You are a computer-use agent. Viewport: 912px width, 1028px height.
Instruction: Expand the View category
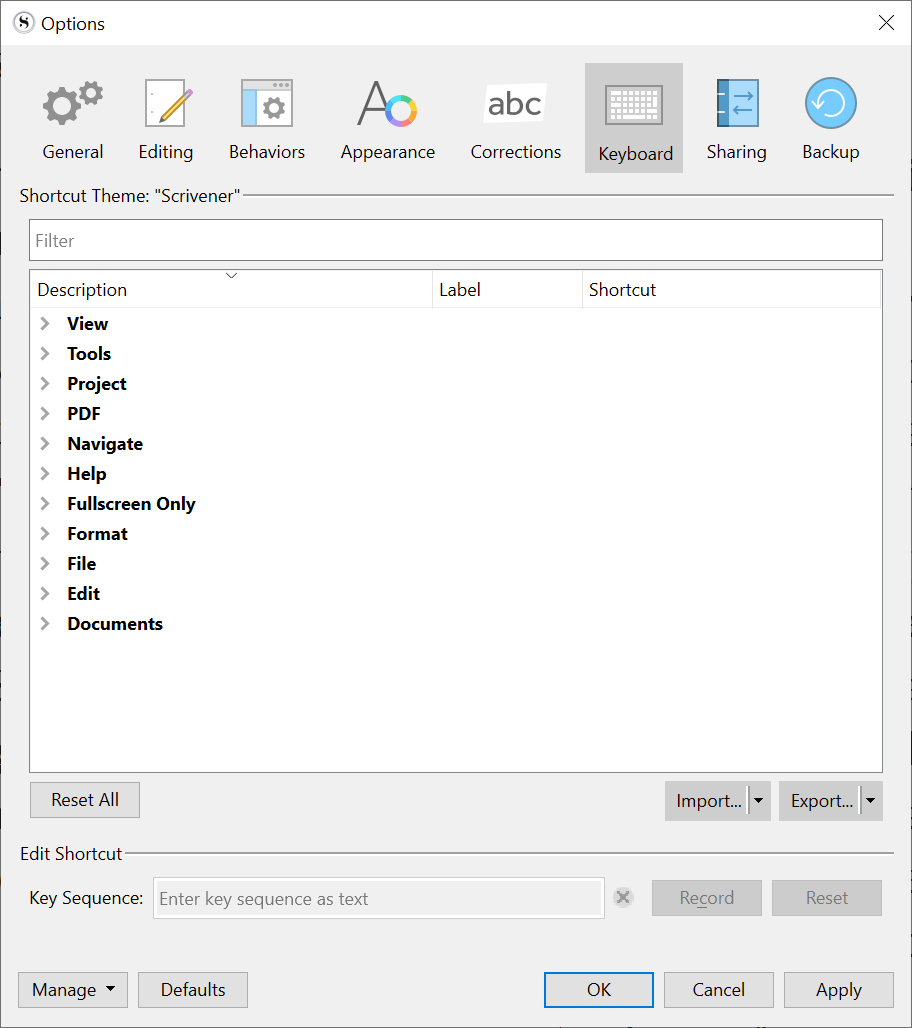coord(45,323)
